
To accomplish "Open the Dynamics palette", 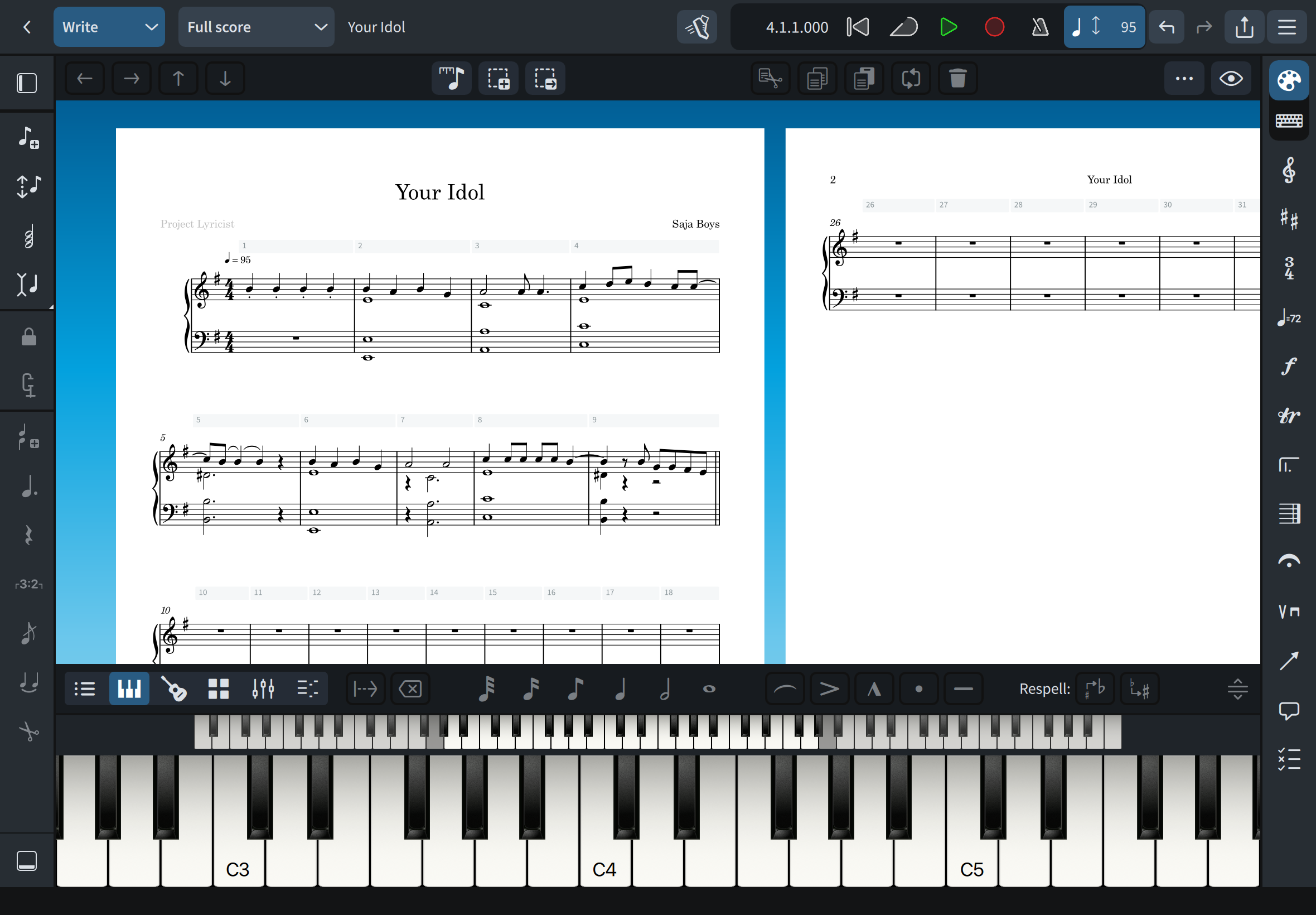I will [x=1289, y=365].
